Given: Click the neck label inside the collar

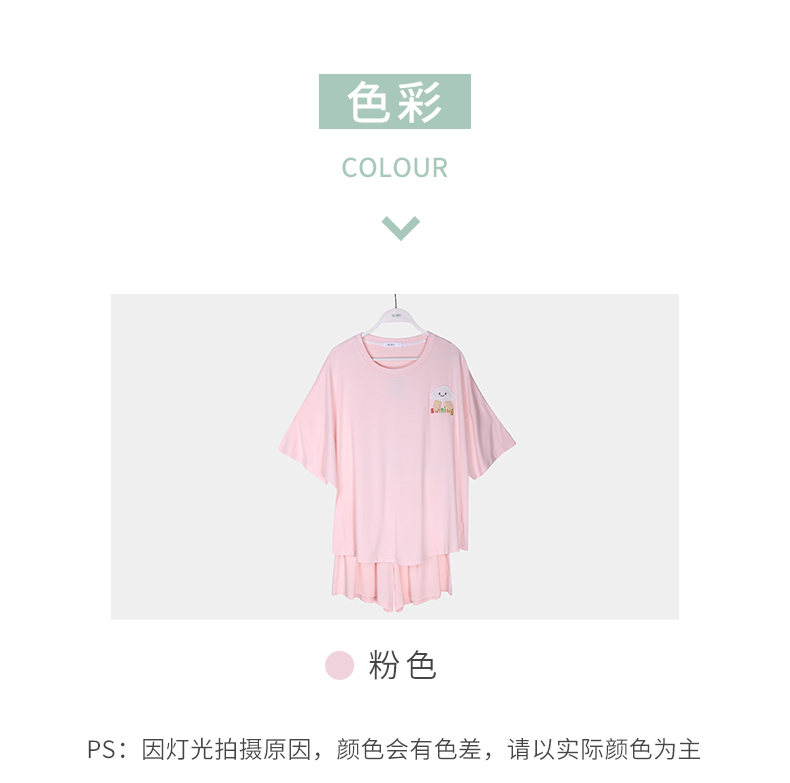Looking at the screenshot, I should 392,344.
